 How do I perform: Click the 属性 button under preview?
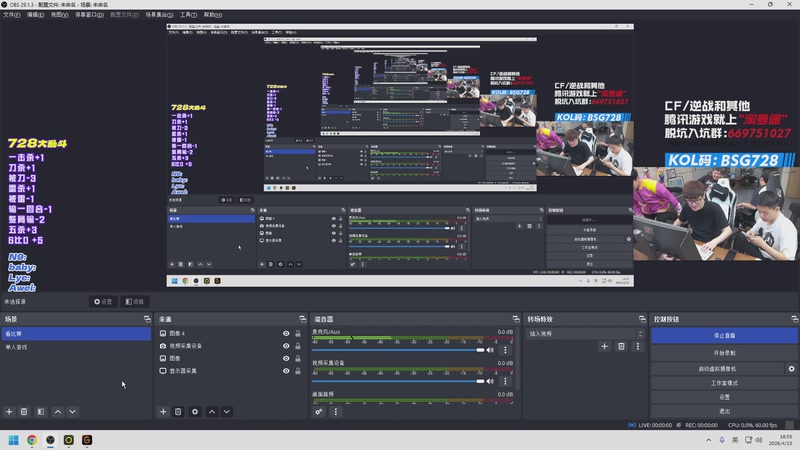pos(103,302)
